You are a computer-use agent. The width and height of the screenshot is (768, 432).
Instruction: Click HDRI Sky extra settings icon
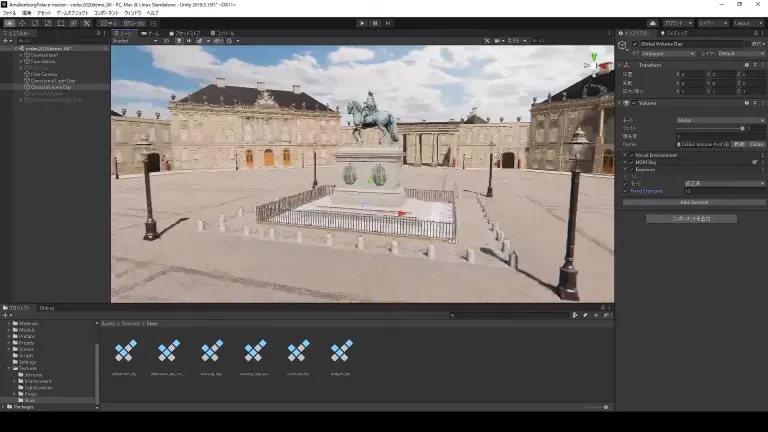point(755,162)
